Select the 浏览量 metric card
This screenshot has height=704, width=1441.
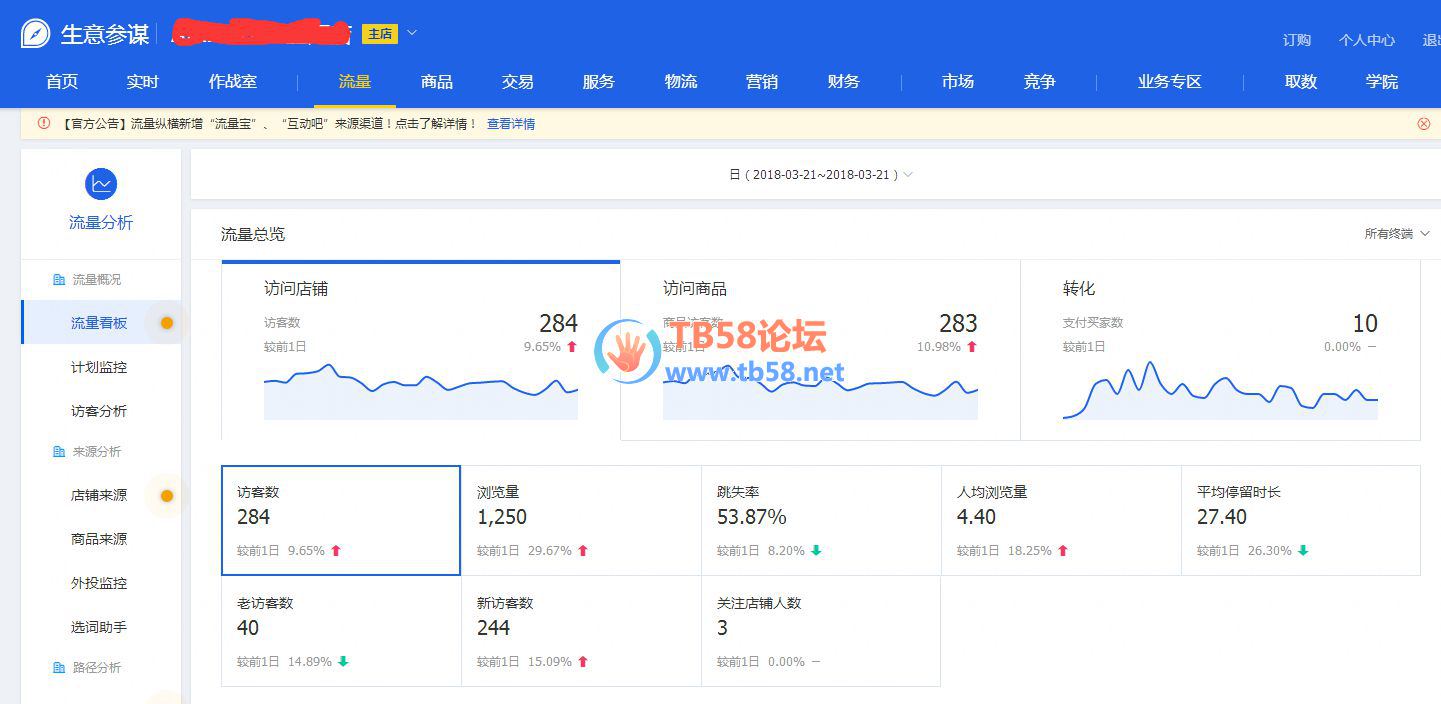581,520
